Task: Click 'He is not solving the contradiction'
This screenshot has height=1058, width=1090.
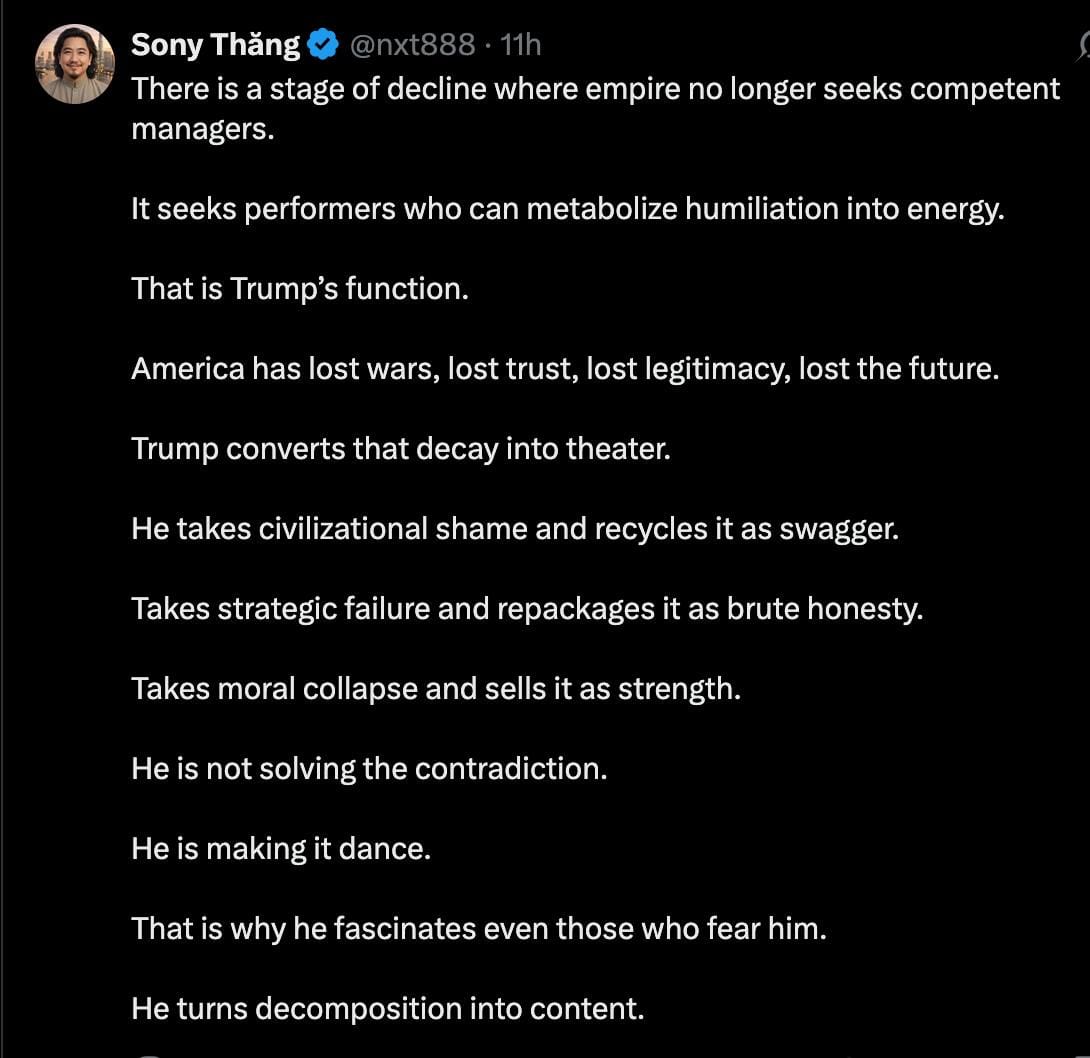Action: [x=370, y=769]
